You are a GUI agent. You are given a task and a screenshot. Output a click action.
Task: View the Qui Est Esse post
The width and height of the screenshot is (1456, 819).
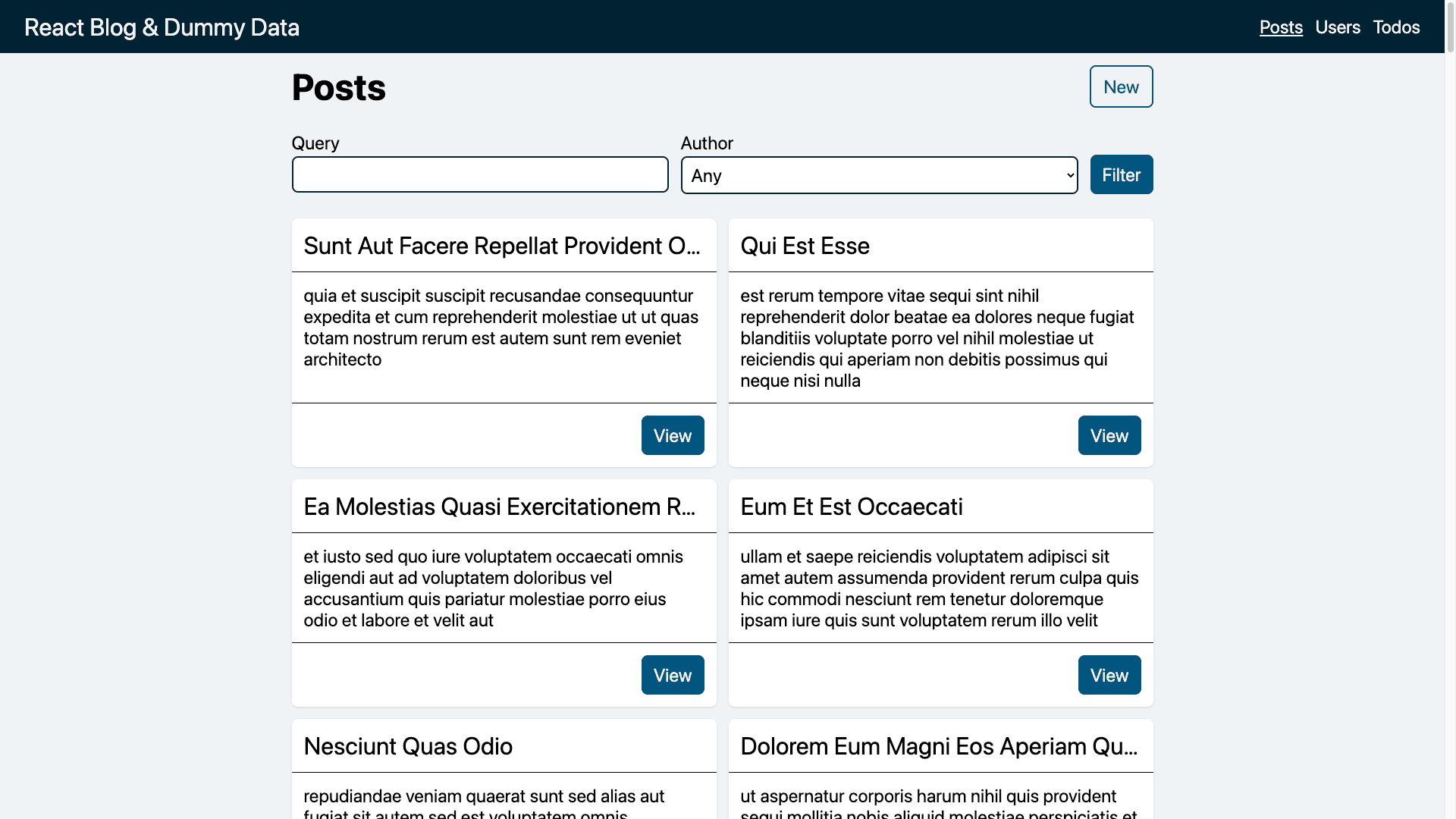coord(1109,435)
